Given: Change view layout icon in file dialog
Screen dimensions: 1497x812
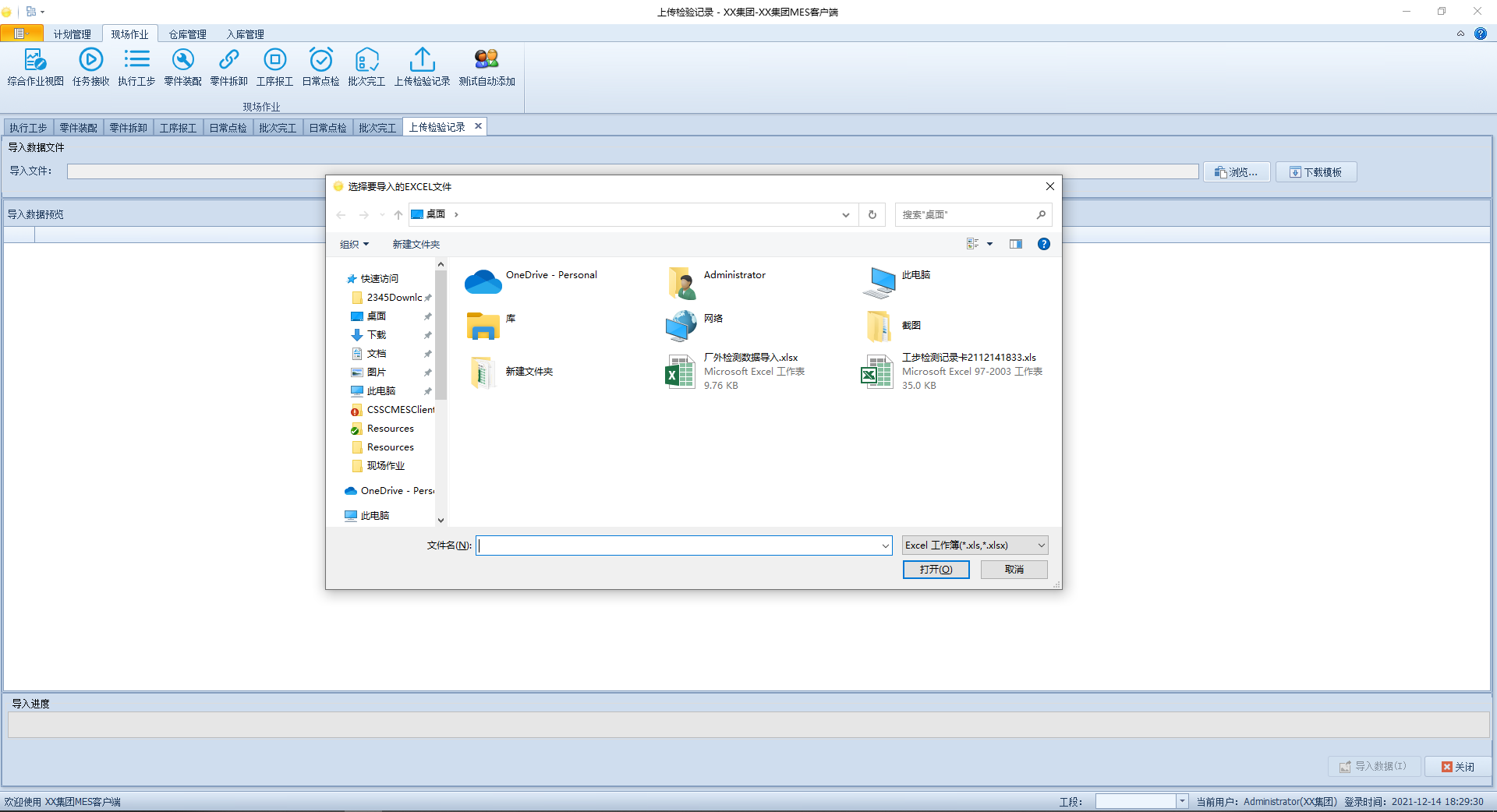Looking at the screenshot, I should (x=973, y=244).
